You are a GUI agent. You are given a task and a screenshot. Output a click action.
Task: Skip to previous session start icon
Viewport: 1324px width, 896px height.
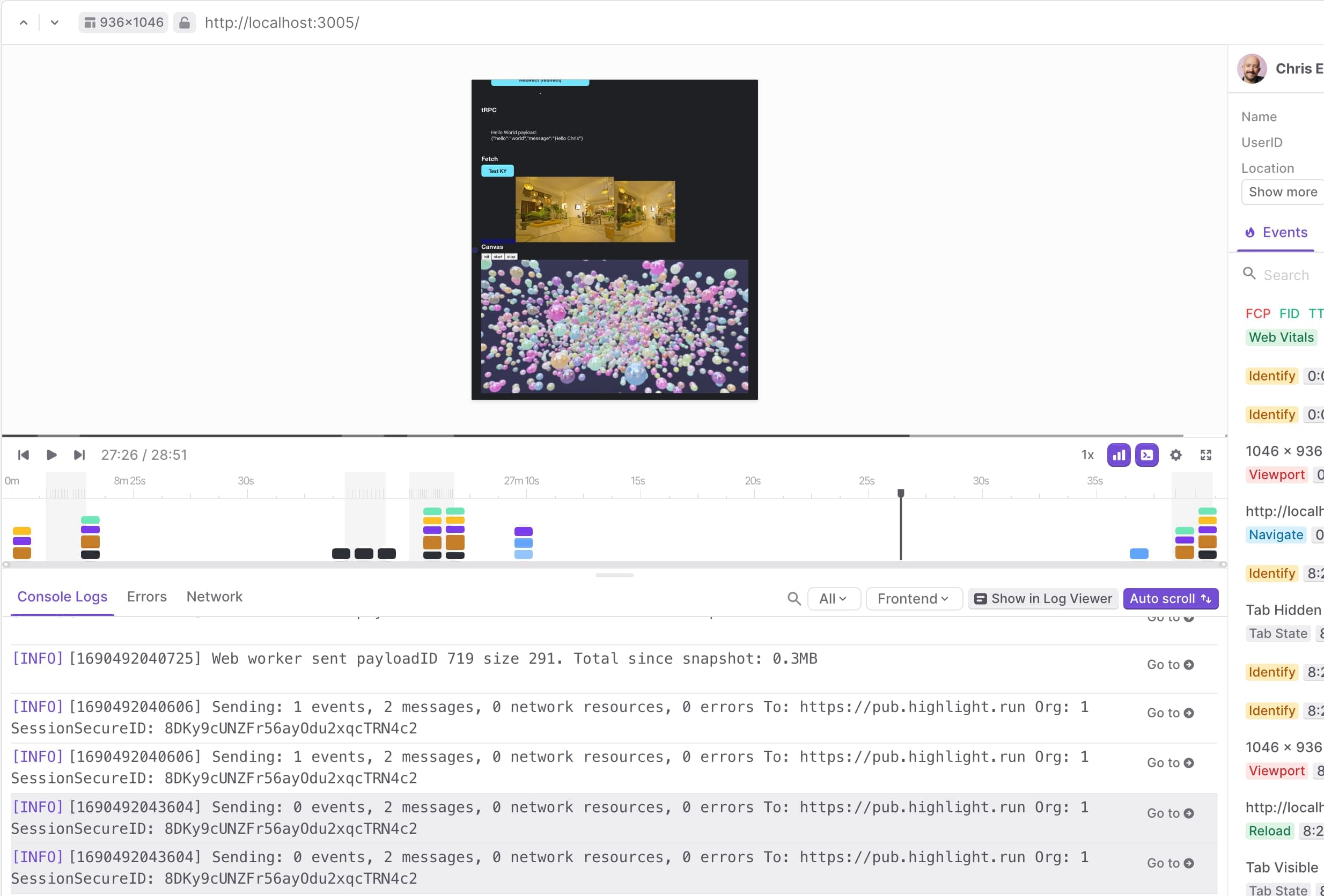click(24, 454)
